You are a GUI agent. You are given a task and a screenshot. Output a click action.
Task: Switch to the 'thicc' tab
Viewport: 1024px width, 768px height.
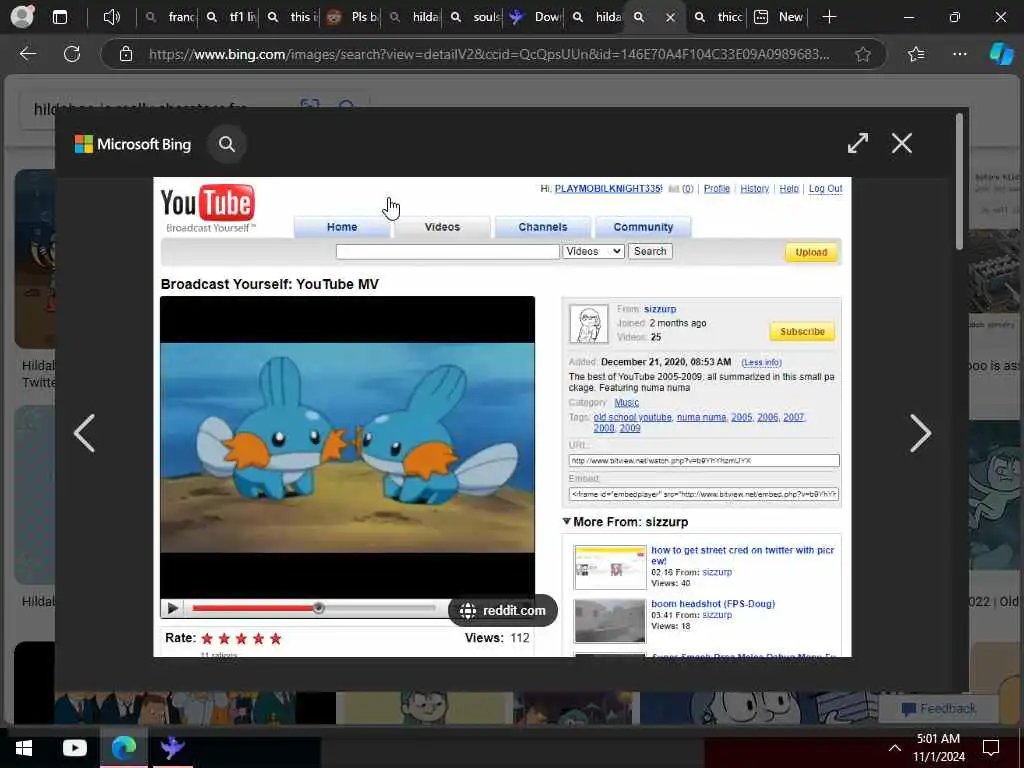pyautogui.click(x=720, y=17)
